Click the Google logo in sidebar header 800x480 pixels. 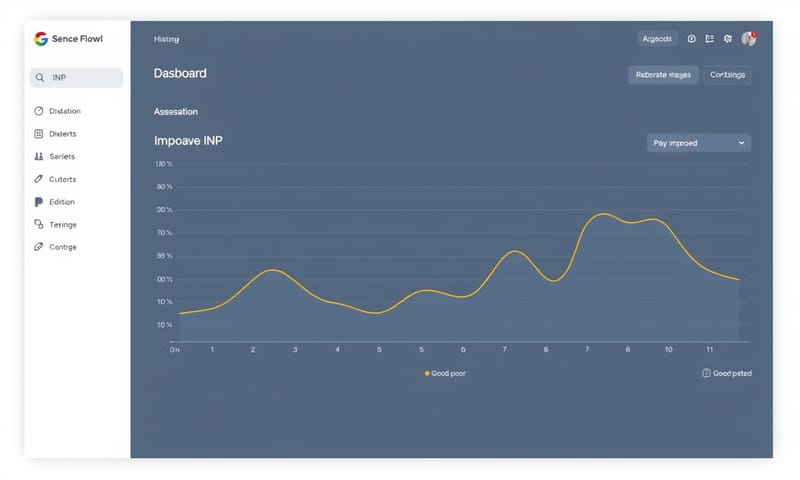41,39
